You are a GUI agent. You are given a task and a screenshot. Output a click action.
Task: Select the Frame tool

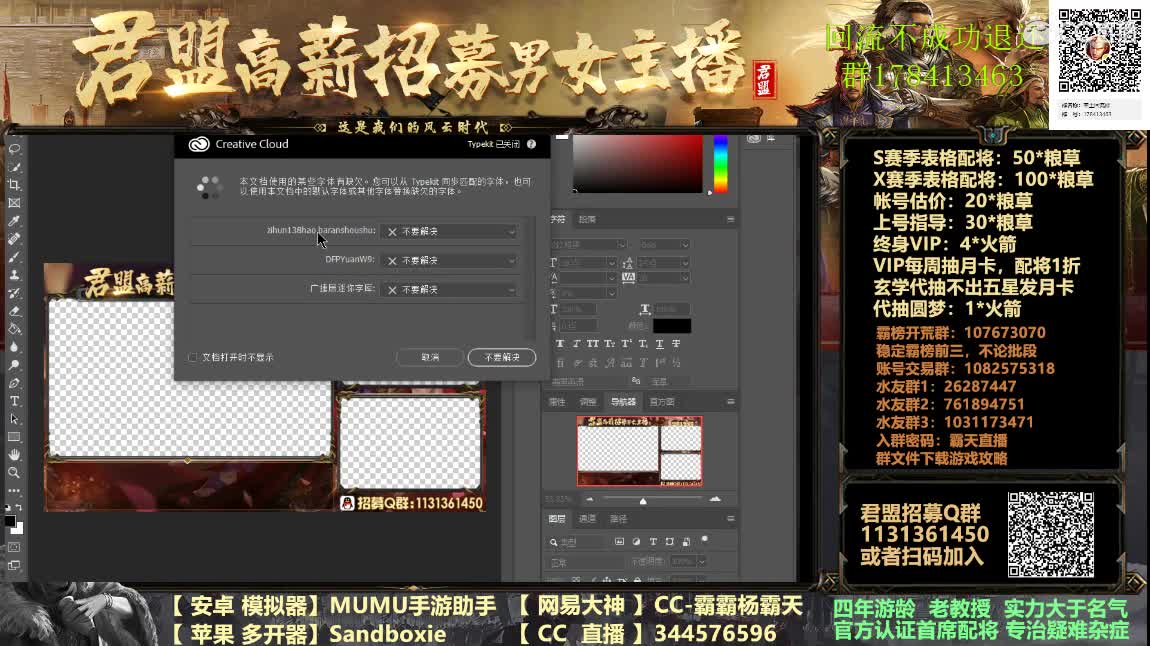(x=15, y=203)
